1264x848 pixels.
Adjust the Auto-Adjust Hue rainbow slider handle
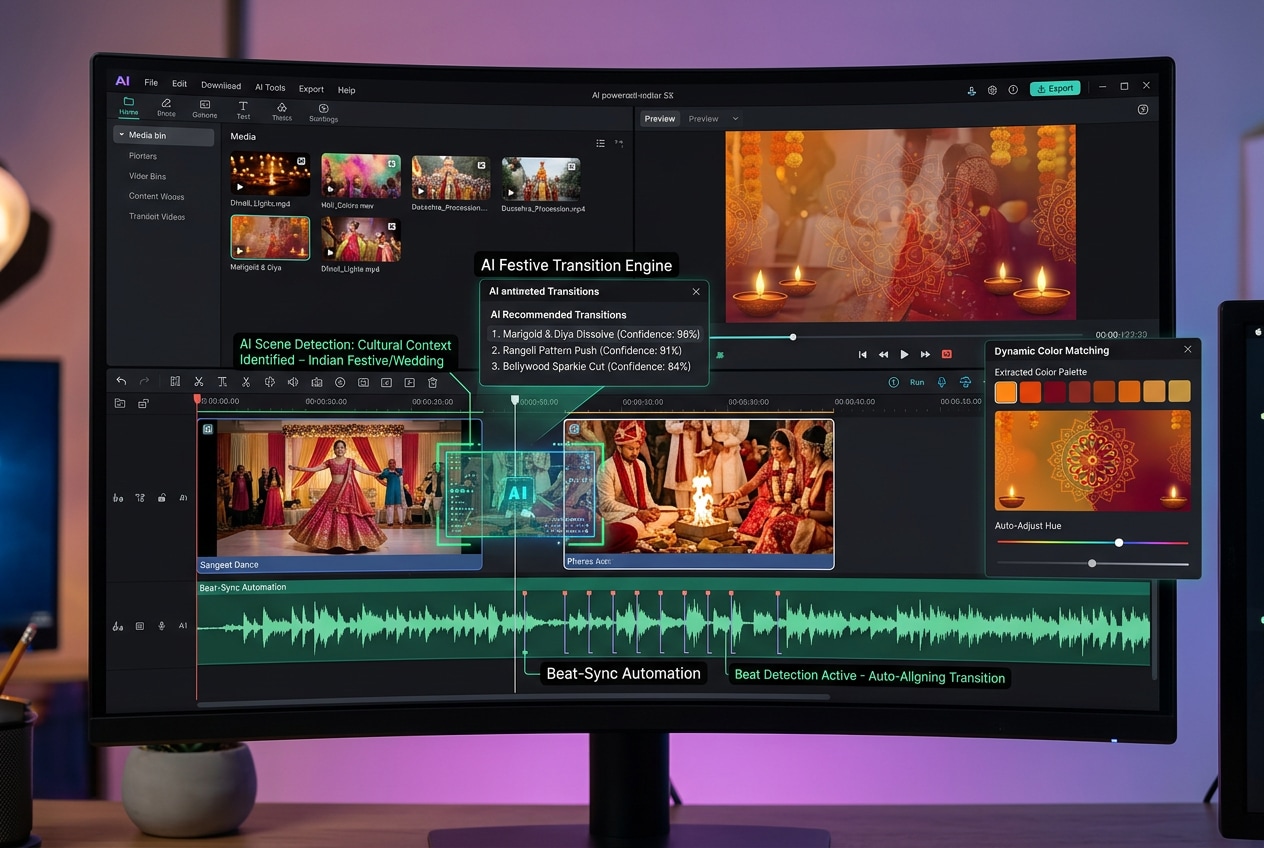[1119, 542]
